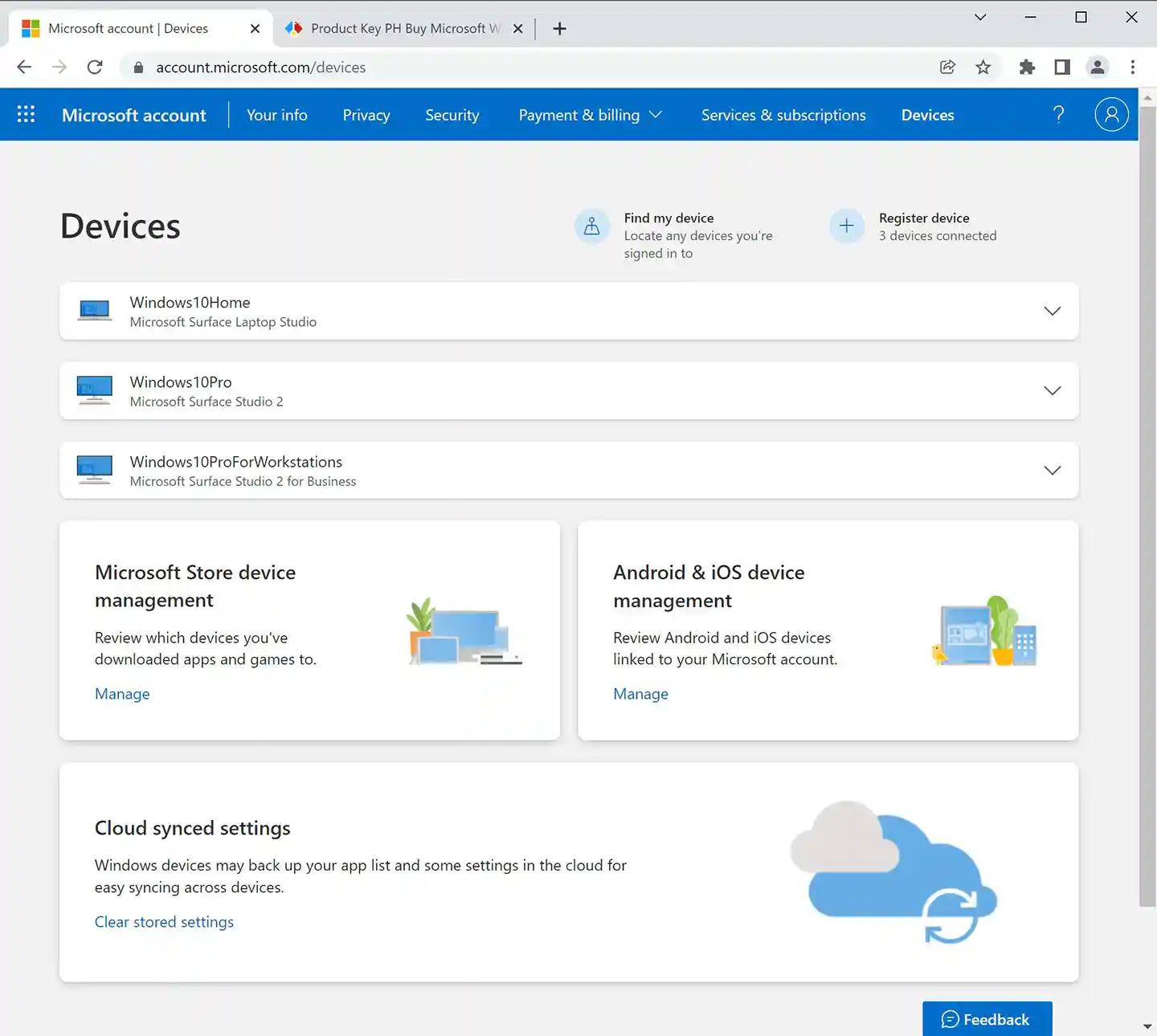The width and height of the screenshot is (1157, 1036).
Task: Click the Windows10Home device name
Action: point(190,302)
